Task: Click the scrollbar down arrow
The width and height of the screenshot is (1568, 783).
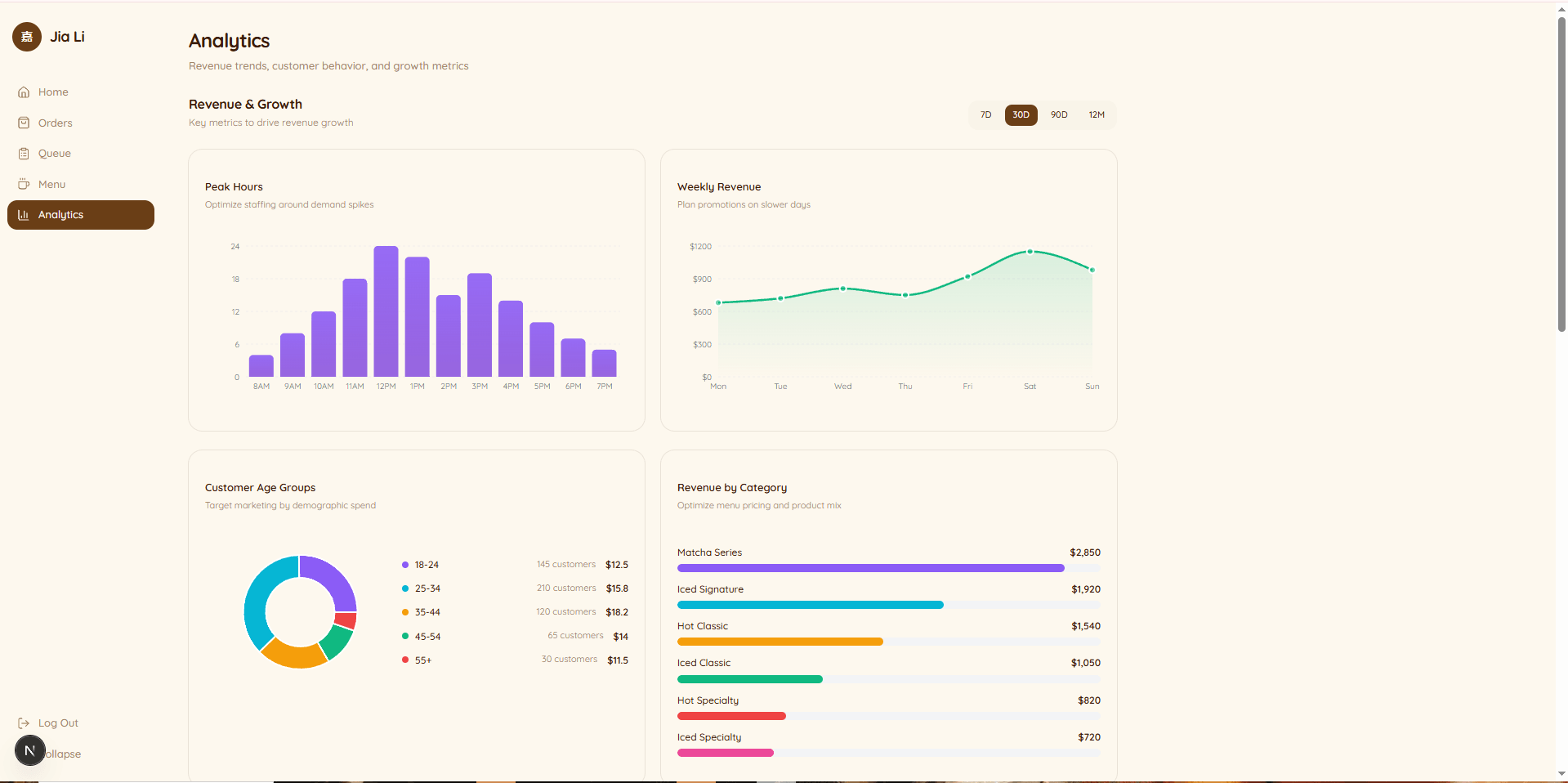Action: tap(1561, 774)
